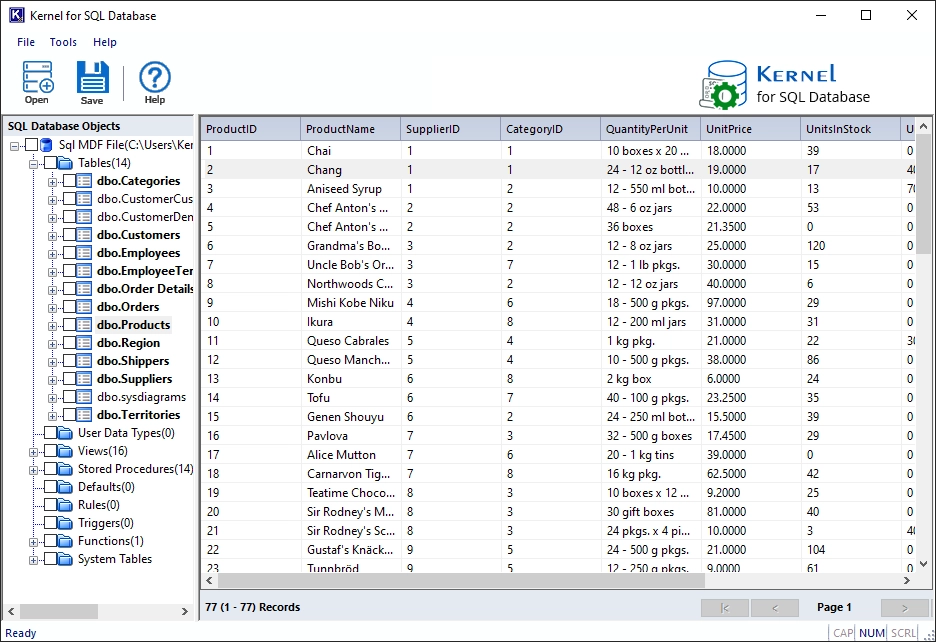The height and width of the screenshot is (642, 936).
Task: Click the Queso Cabrales product cell
Action: pyautogui.click(x=351, y=341)
